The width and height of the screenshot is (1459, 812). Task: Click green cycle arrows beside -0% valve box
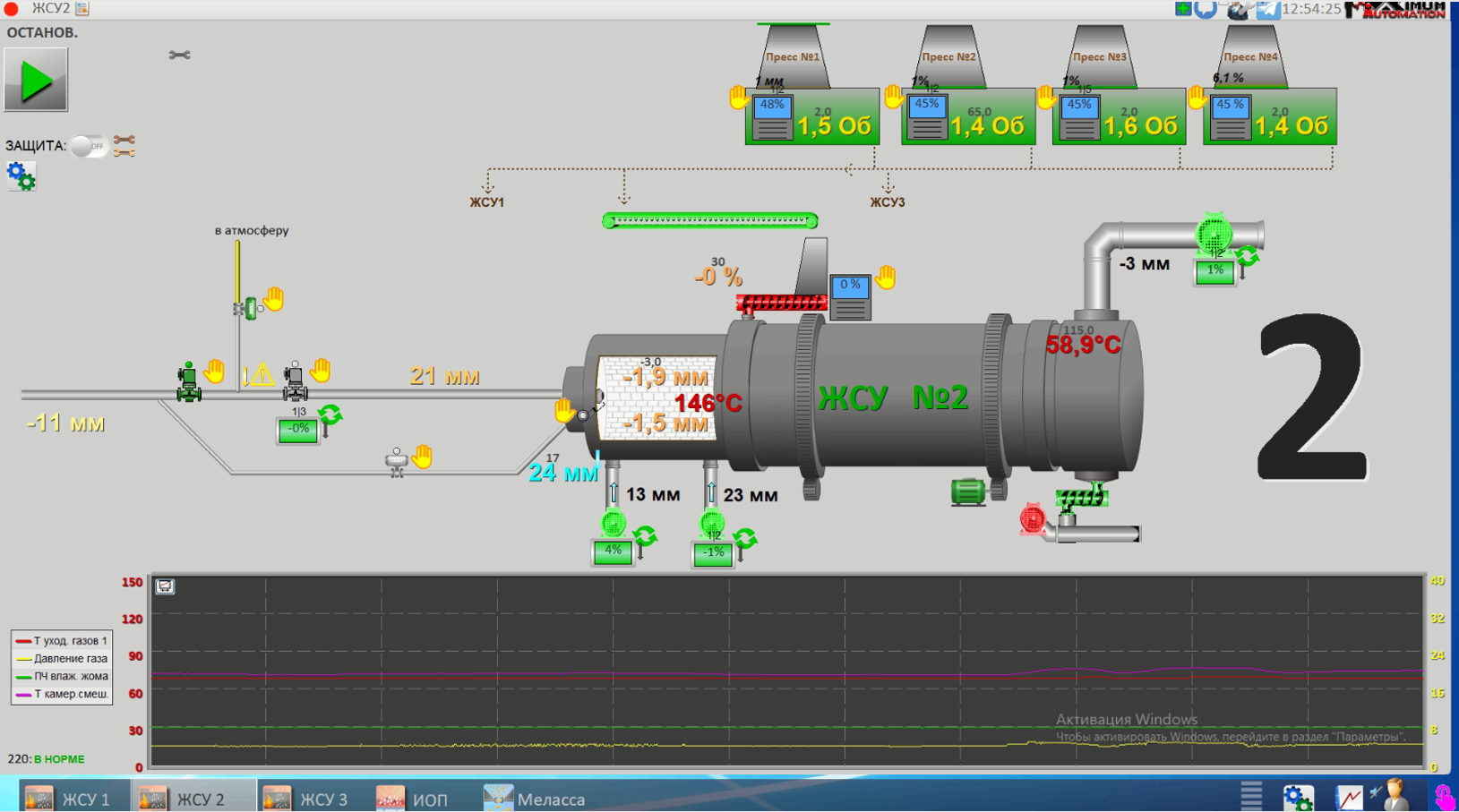coord(330,415)
